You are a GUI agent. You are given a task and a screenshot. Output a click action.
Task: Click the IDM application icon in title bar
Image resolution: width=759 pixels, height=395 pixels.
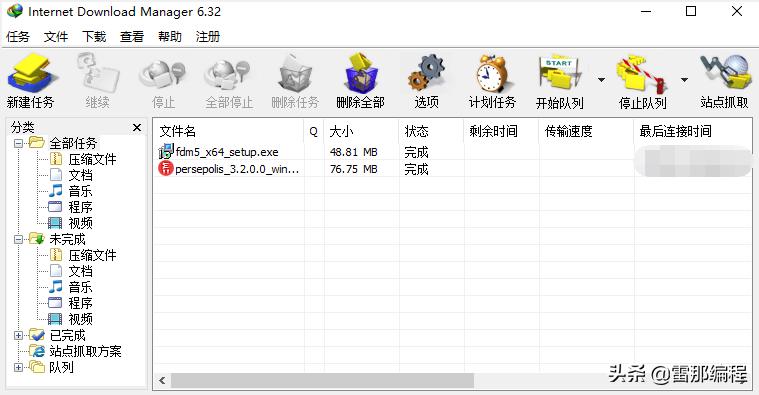pyautogui.click(x=15, y=11)
